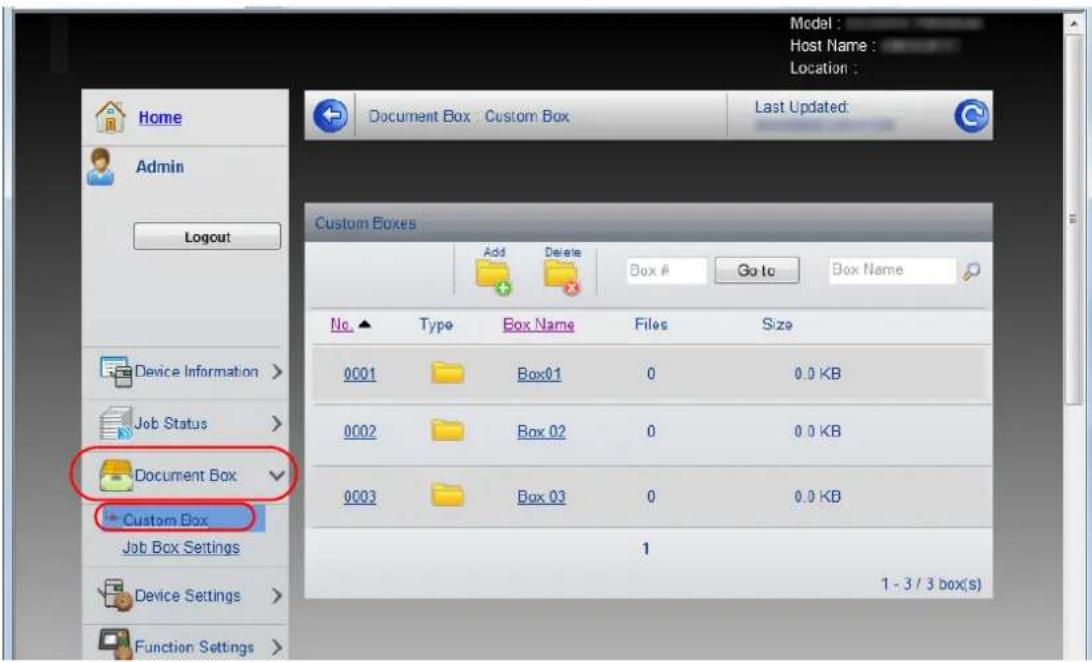
Task: Open Job Box Settings submenu item
Action: click(x=181, y=548)
